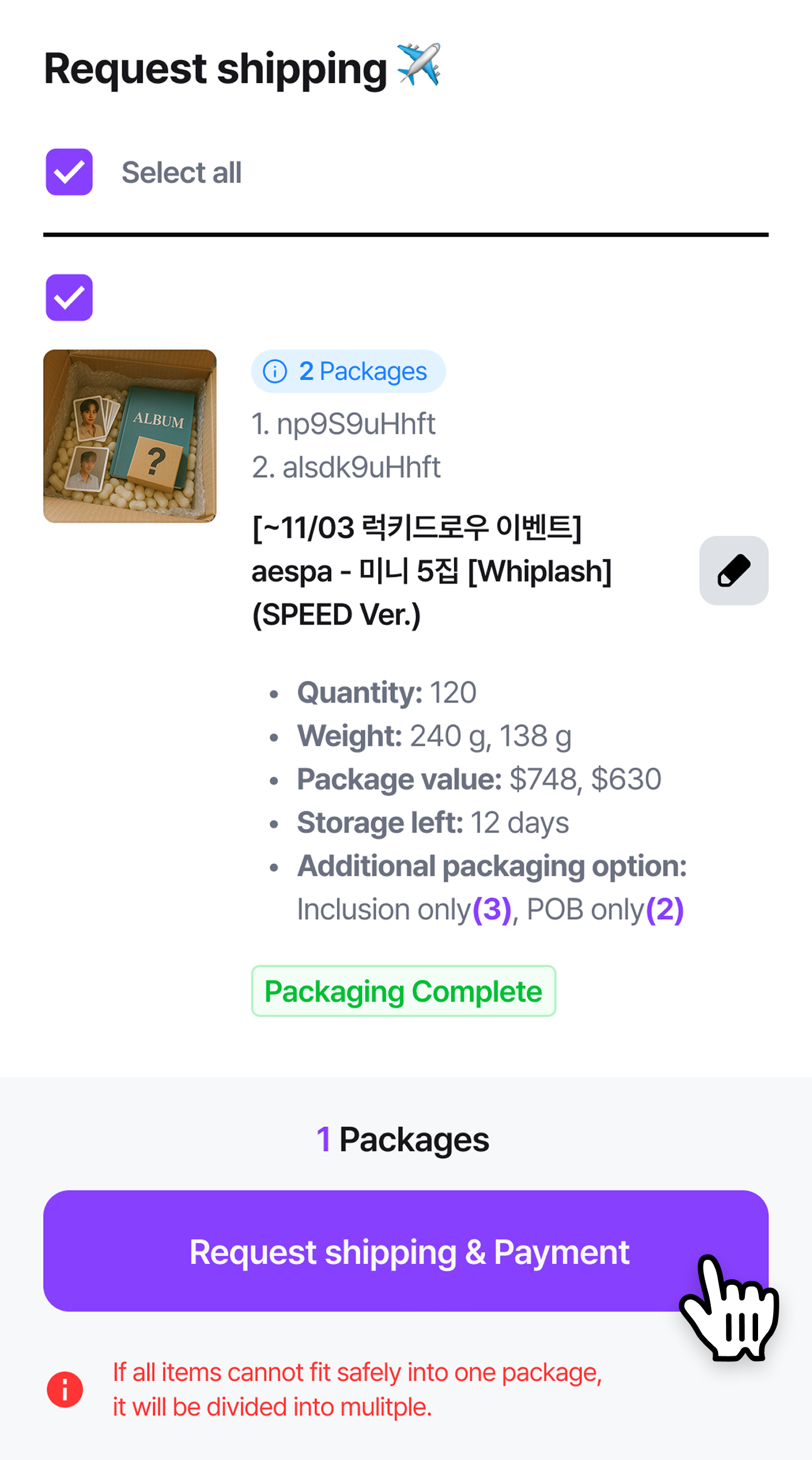
Task: Select tracking code np9S9uHhft
Action: pyautogui.click(x=344, y=424)
